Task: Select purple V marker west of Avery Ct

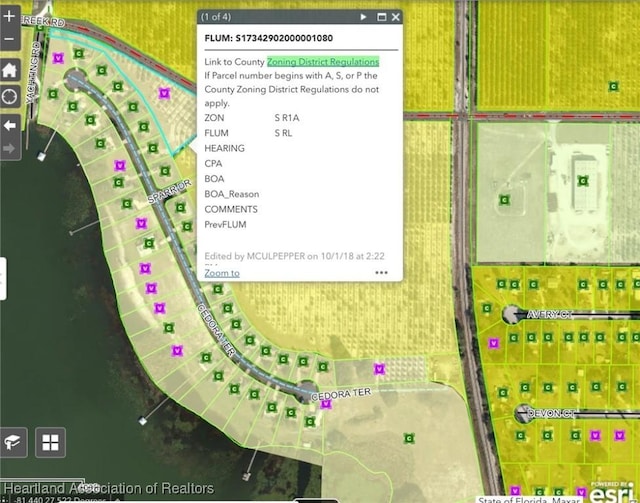Action: [x=494, y=343]
